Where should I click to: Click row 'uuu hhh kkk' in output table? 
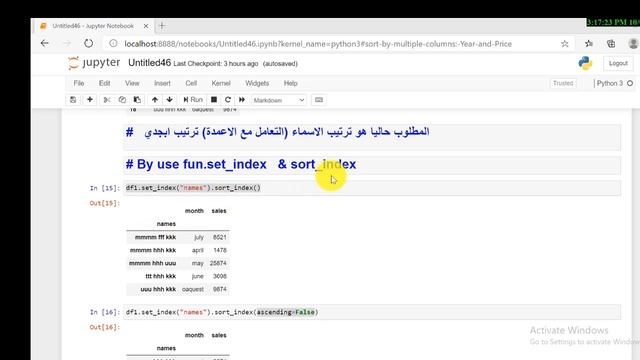coord(178,289)
